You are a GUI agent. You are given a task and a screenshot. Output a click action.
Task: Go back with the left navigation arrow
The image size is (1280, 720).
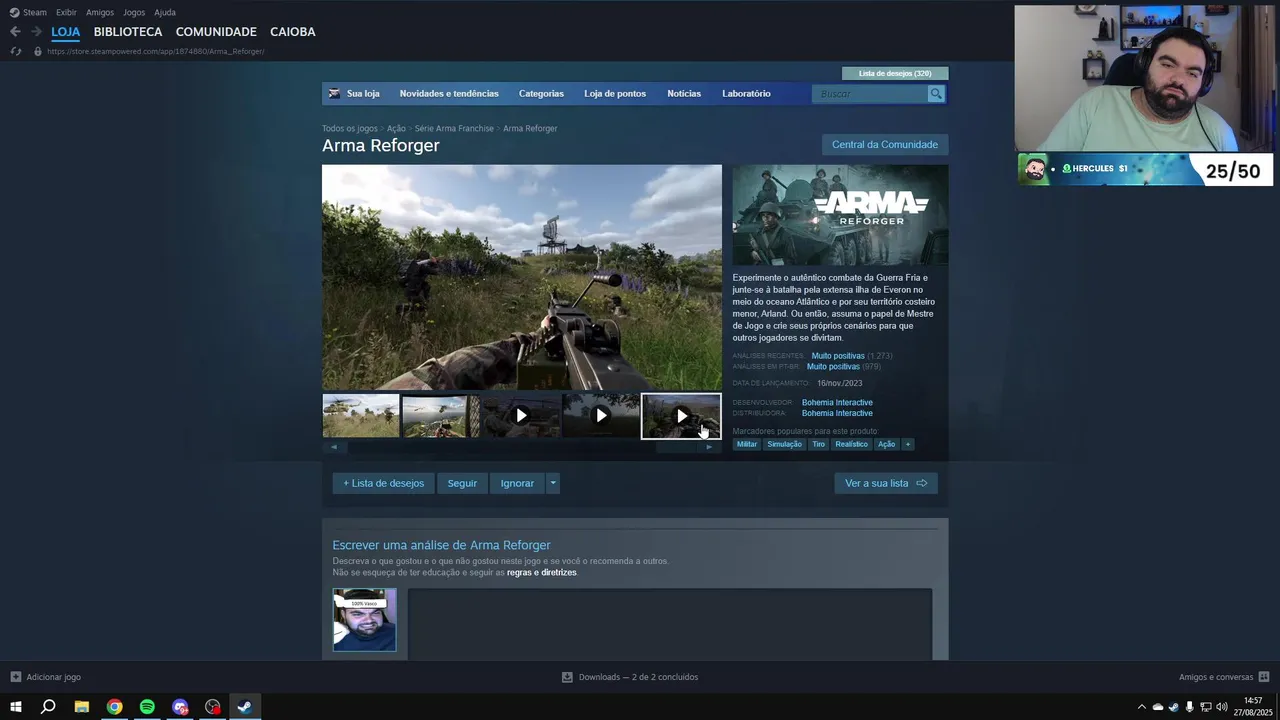[15, 32]
